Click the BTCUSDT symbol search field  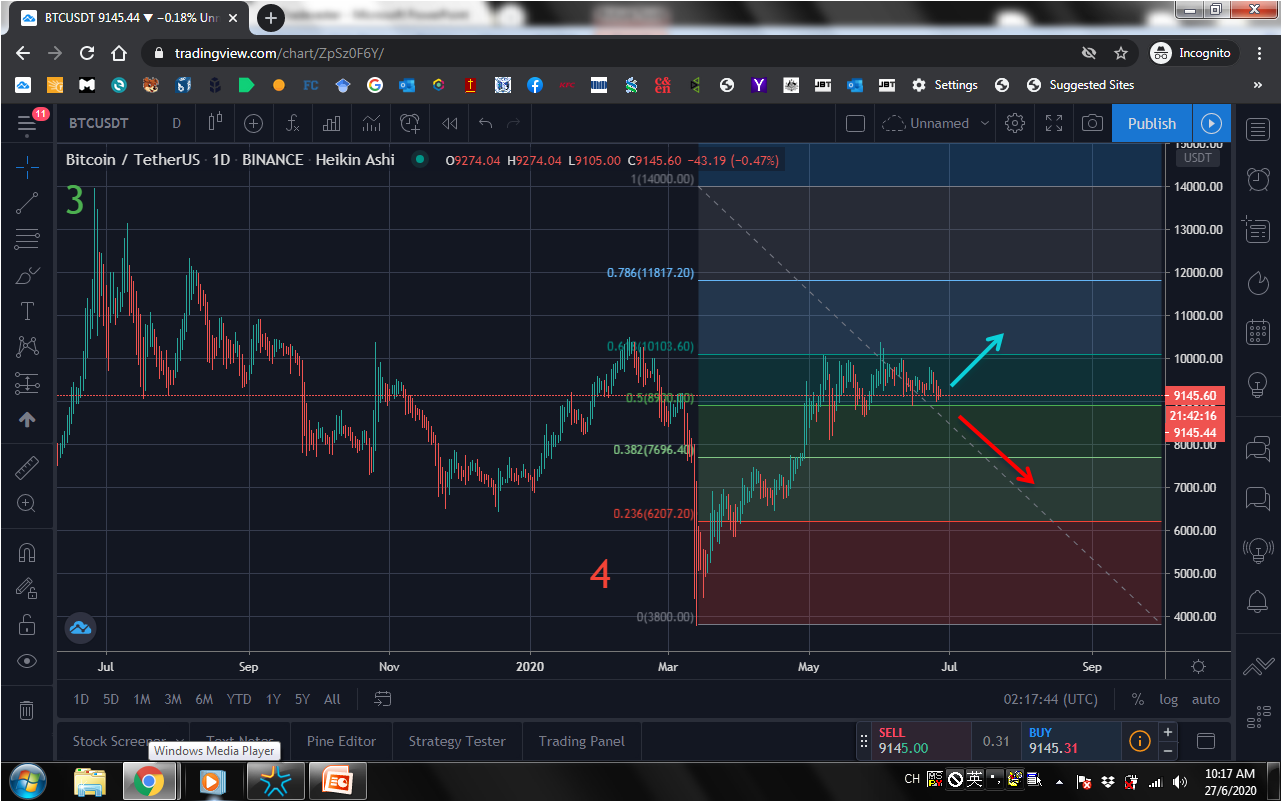[99, 123]
